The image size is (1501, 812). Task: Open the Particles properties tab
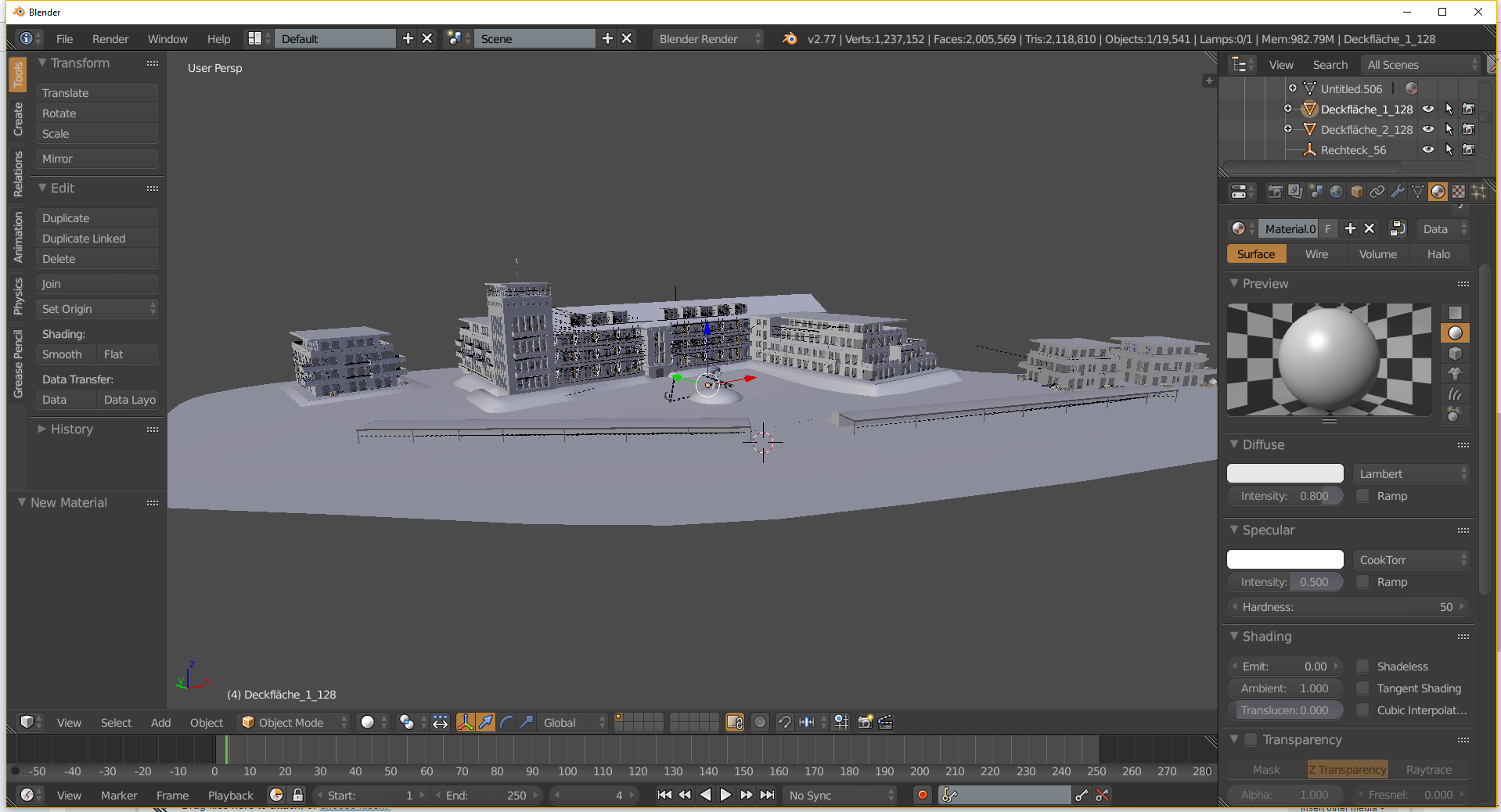click(1478, 192)
